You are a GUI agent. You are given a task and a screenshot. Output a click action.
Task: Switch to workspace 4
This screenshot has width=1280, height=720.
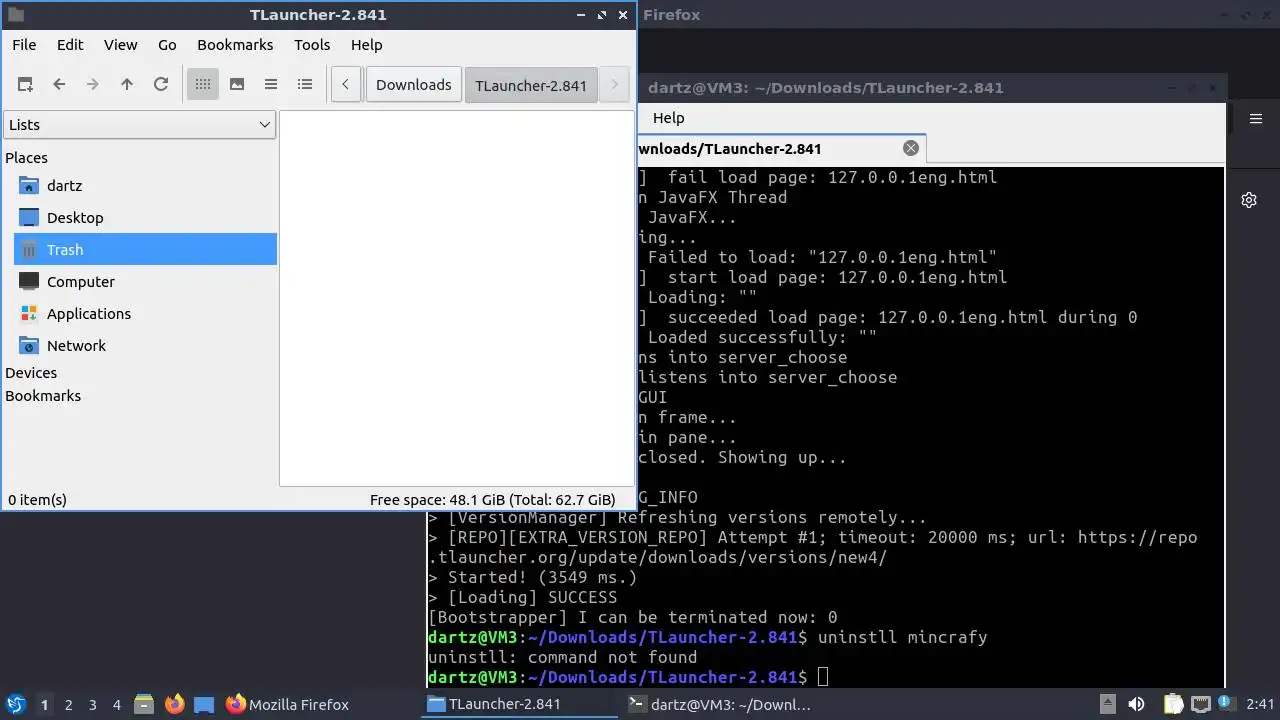coord(116,705)
